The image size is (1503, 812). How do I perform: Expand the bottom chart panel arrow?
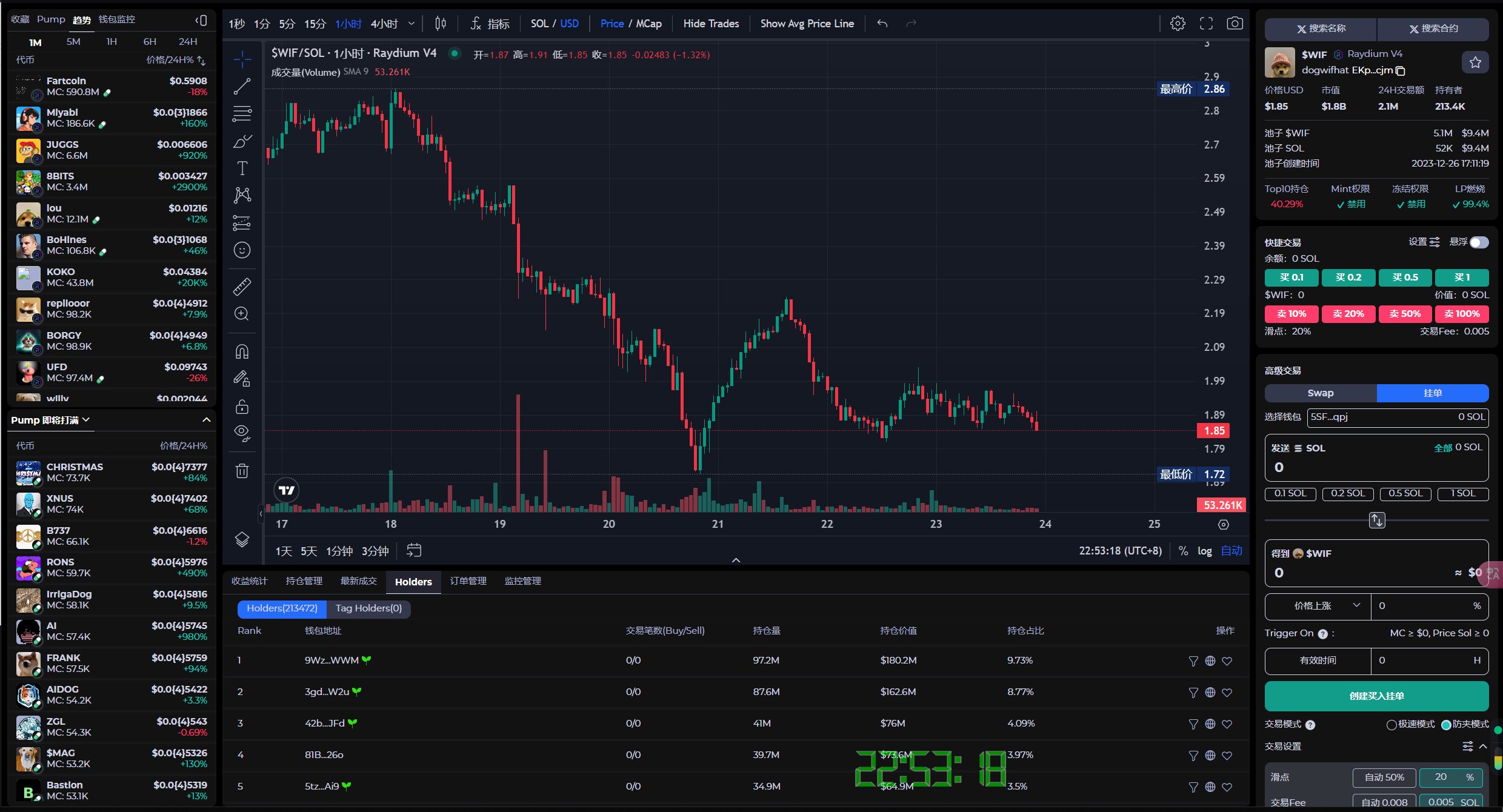tap(736, 560)
